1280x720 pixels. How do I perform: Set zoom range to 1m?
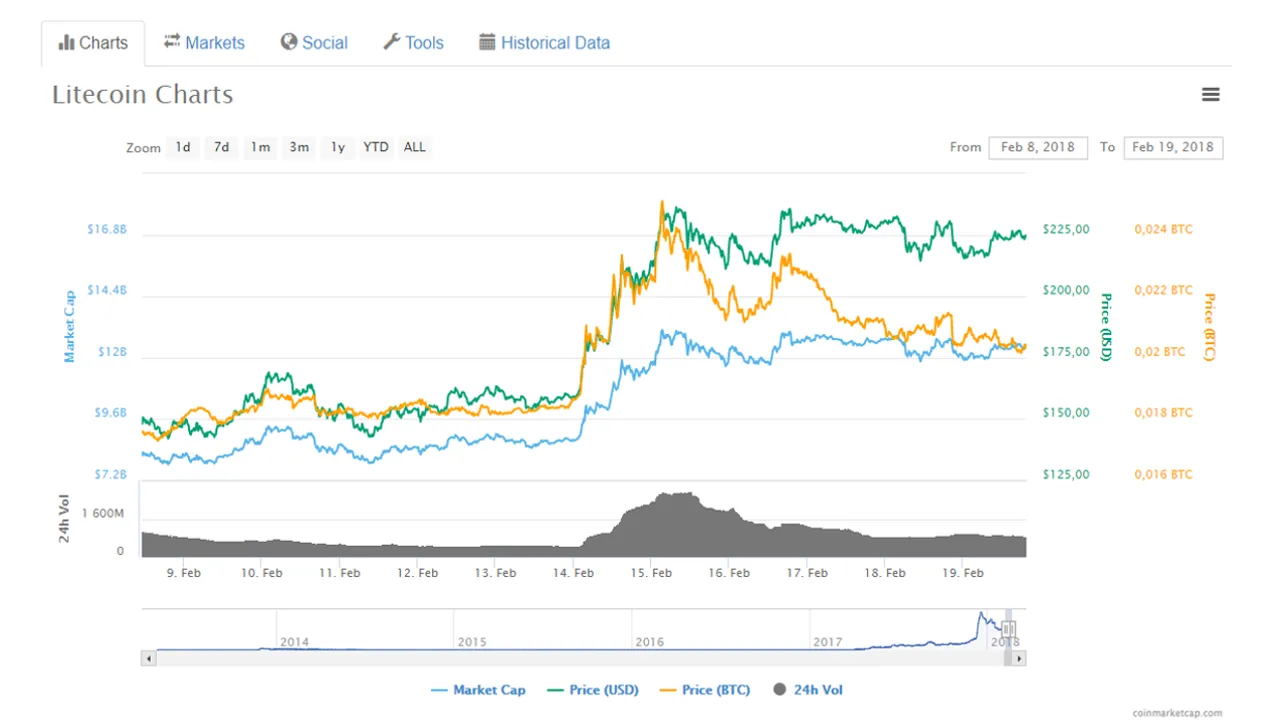[x=260, y=147]
